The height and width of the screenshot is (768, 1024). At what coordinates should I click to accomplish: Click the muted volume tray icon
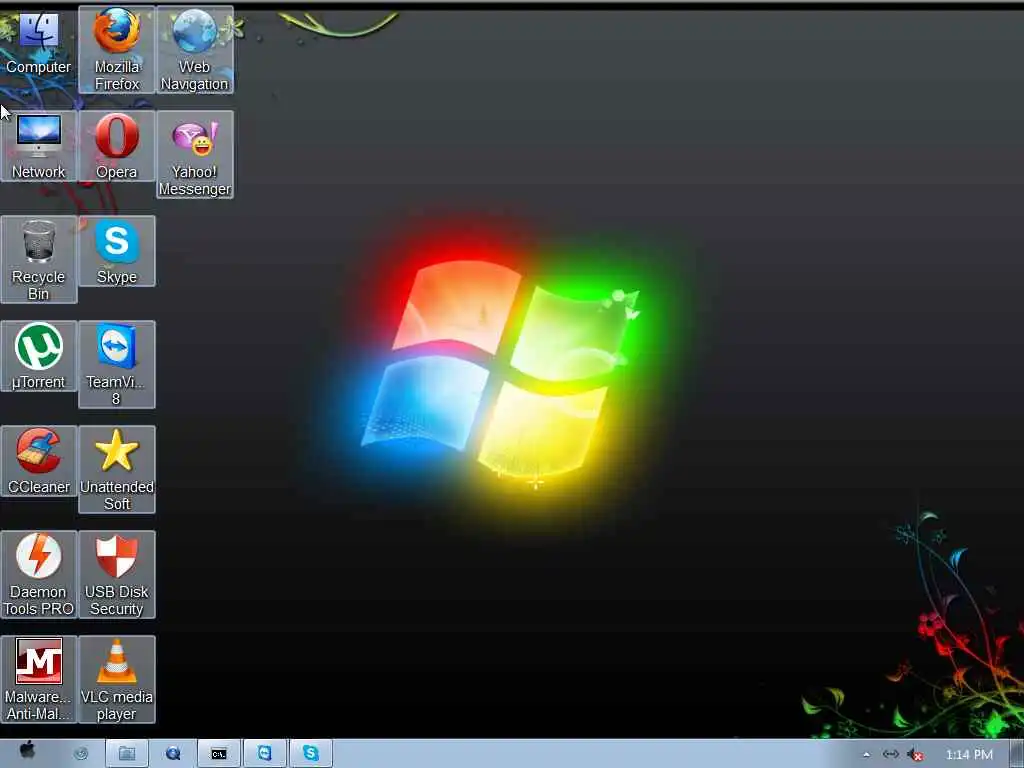[x=916, y=756]
